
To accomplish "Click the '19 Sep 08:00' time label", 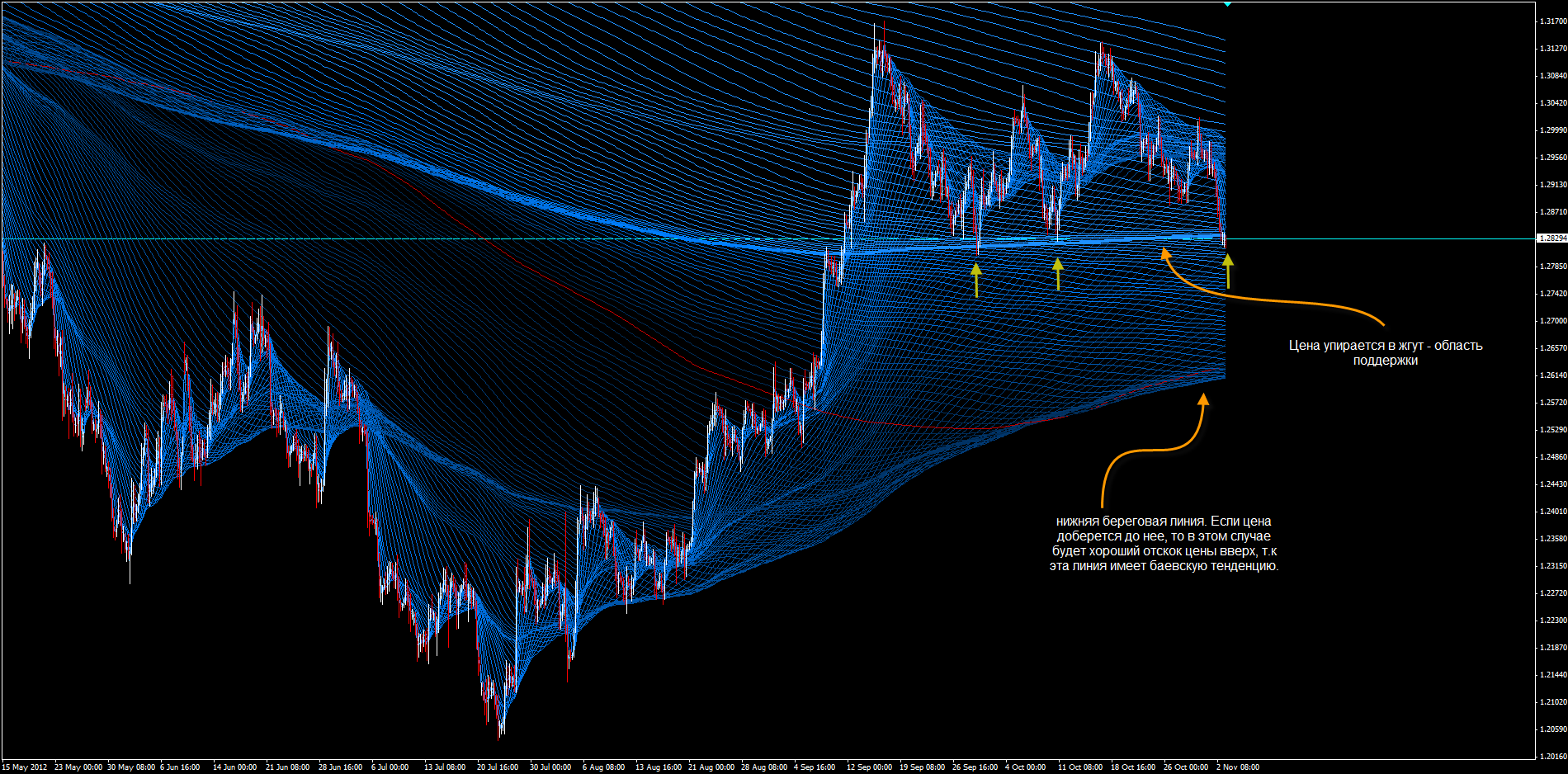I will (923, 767).
